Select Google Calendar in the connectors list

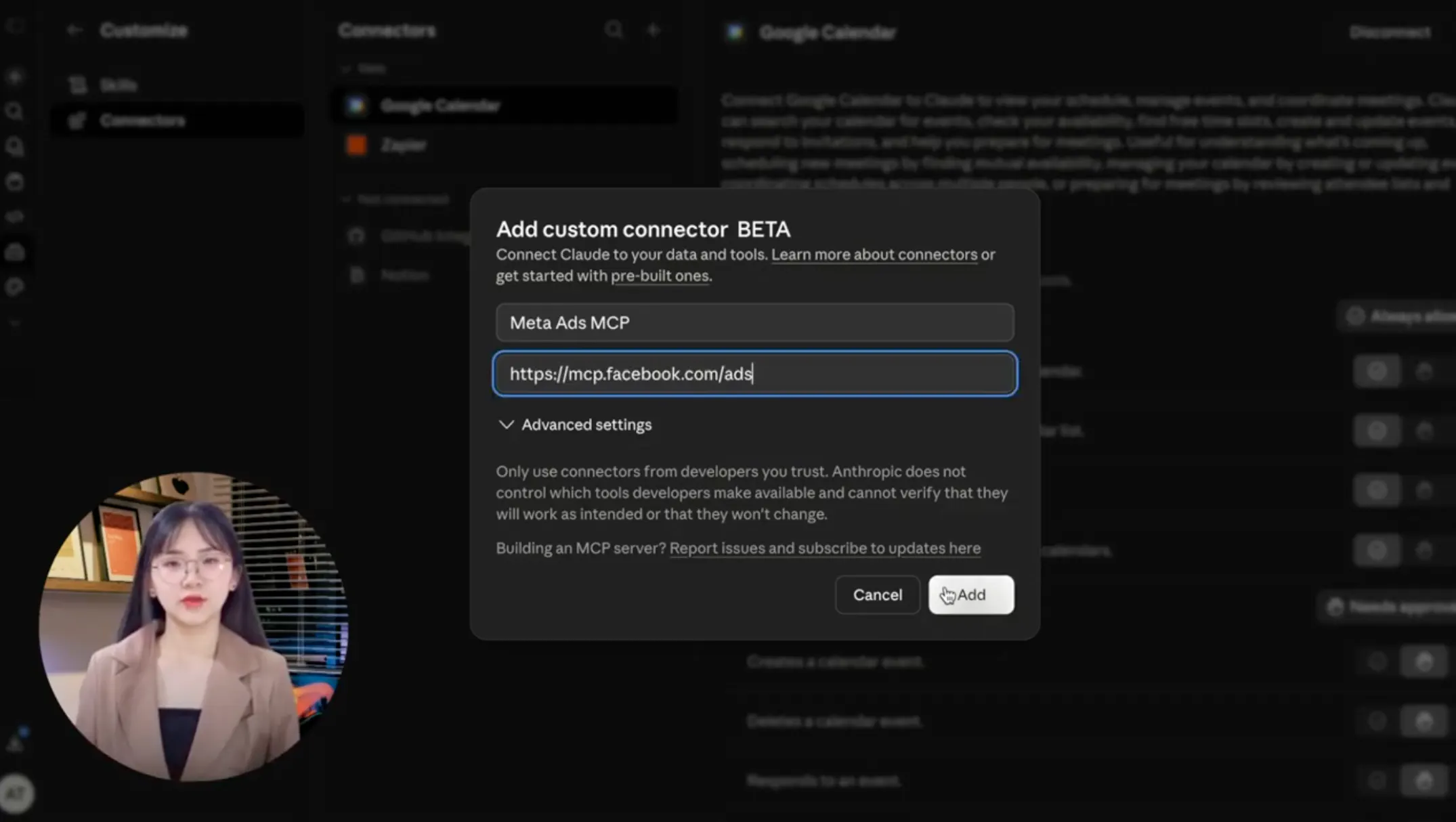pyautogui.click(x=505, y=106)
